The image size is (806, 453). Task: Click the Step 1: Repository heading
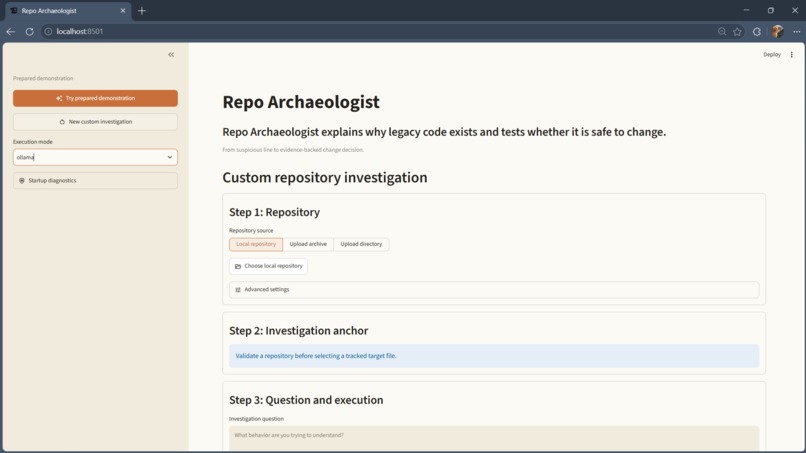(274, 212)
